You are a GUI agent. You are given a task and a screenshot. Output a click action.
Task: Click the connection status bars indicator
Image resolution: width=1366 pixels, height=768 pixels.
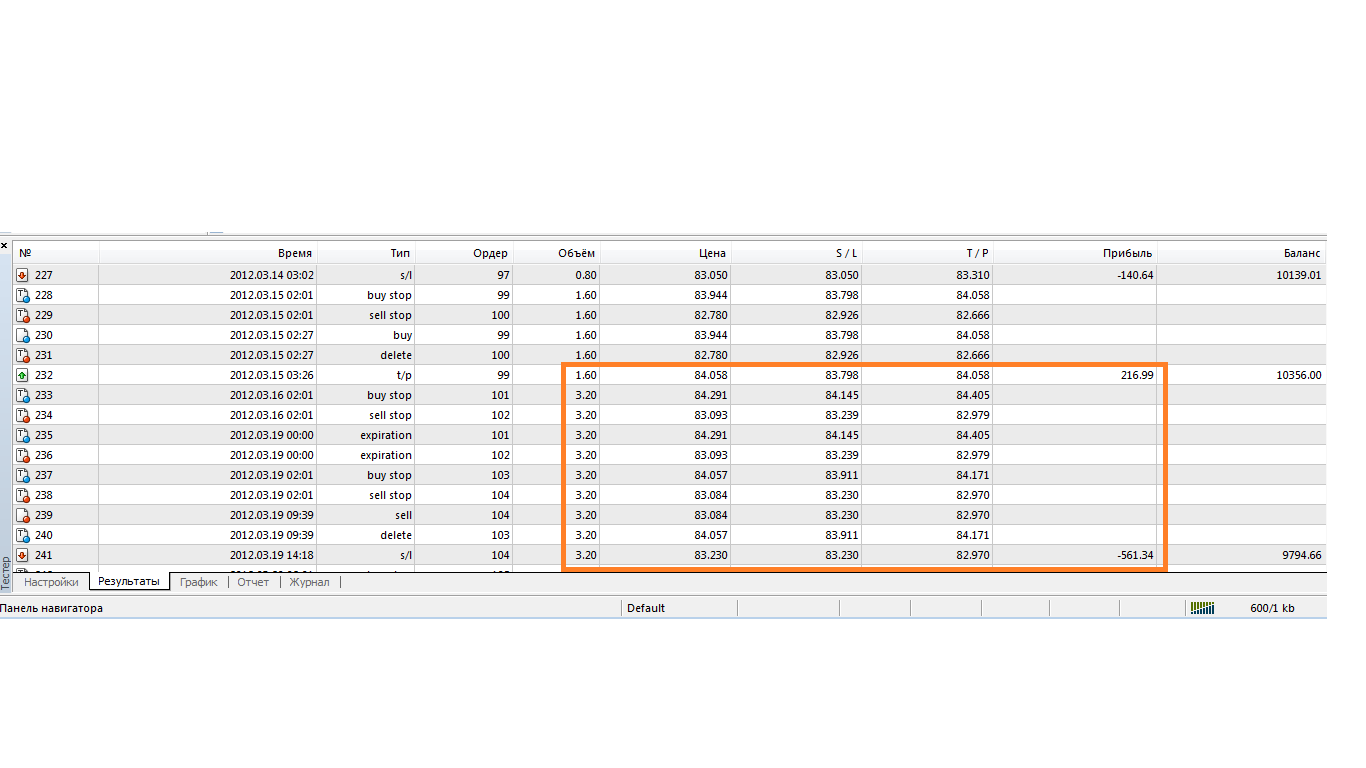[x=1201, y=608]
